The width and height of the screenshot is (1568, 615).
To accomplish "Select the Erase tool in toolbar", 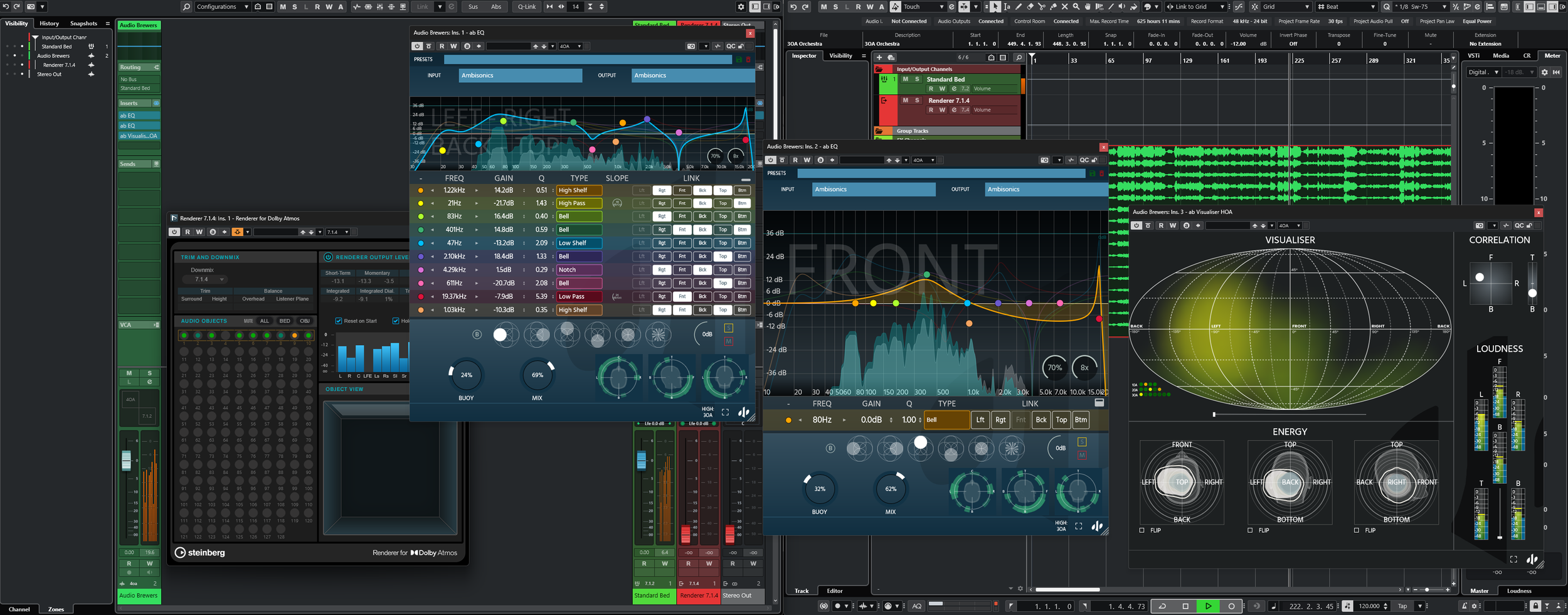I will [x=1030, y=6].
